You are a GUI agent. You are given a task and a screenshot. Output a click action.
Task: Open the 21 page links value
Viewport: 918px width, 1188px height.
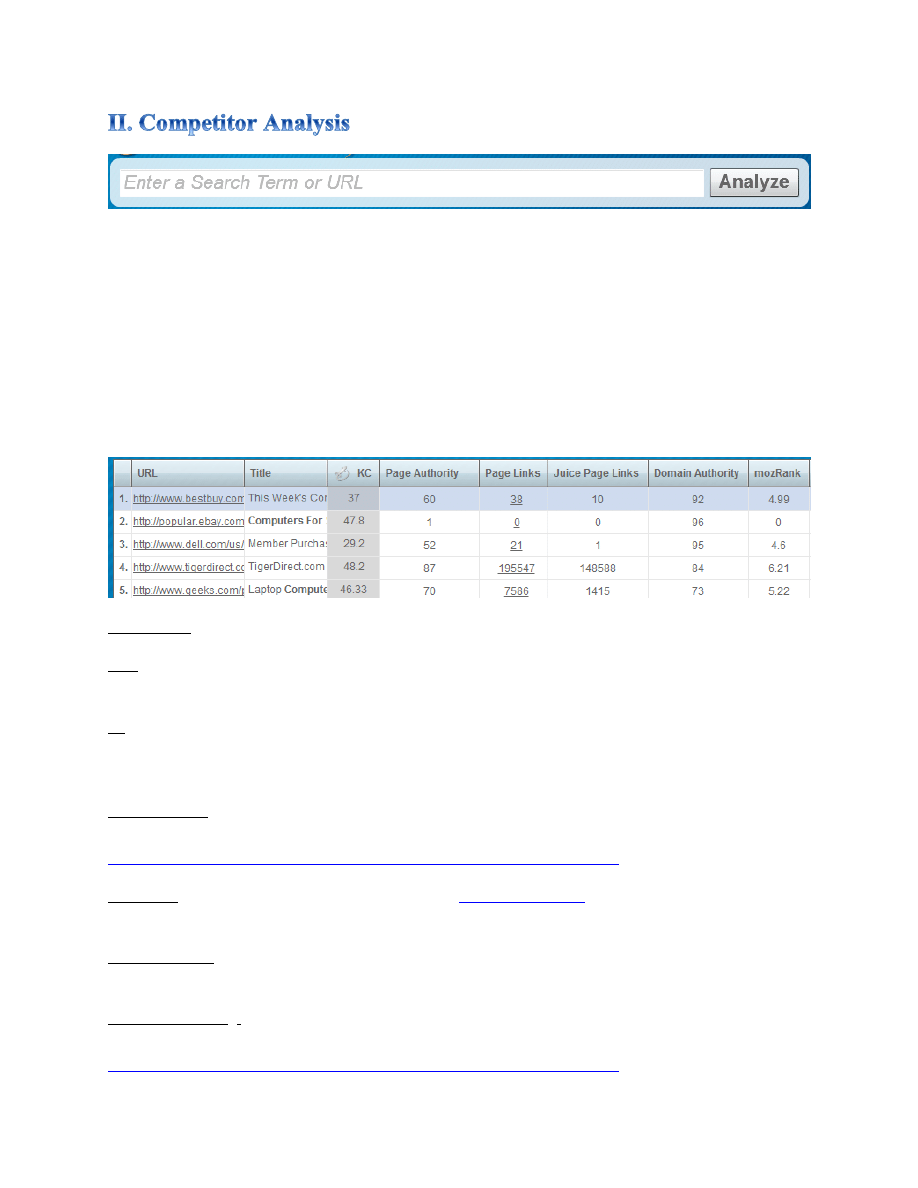click(516, 544)
